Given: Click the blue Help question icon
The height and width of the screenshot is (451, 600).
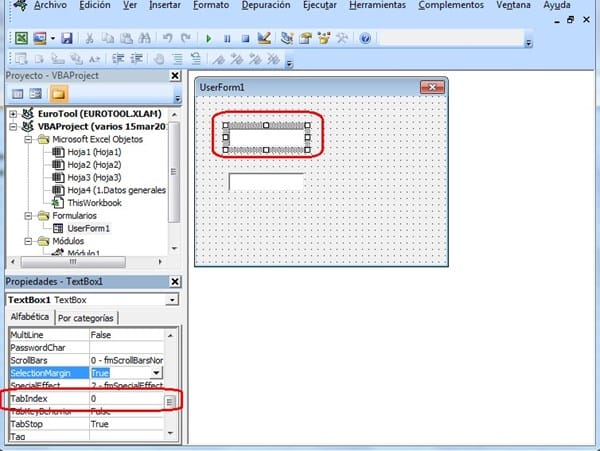Looking at the screenshot, I should coord(365,38).
